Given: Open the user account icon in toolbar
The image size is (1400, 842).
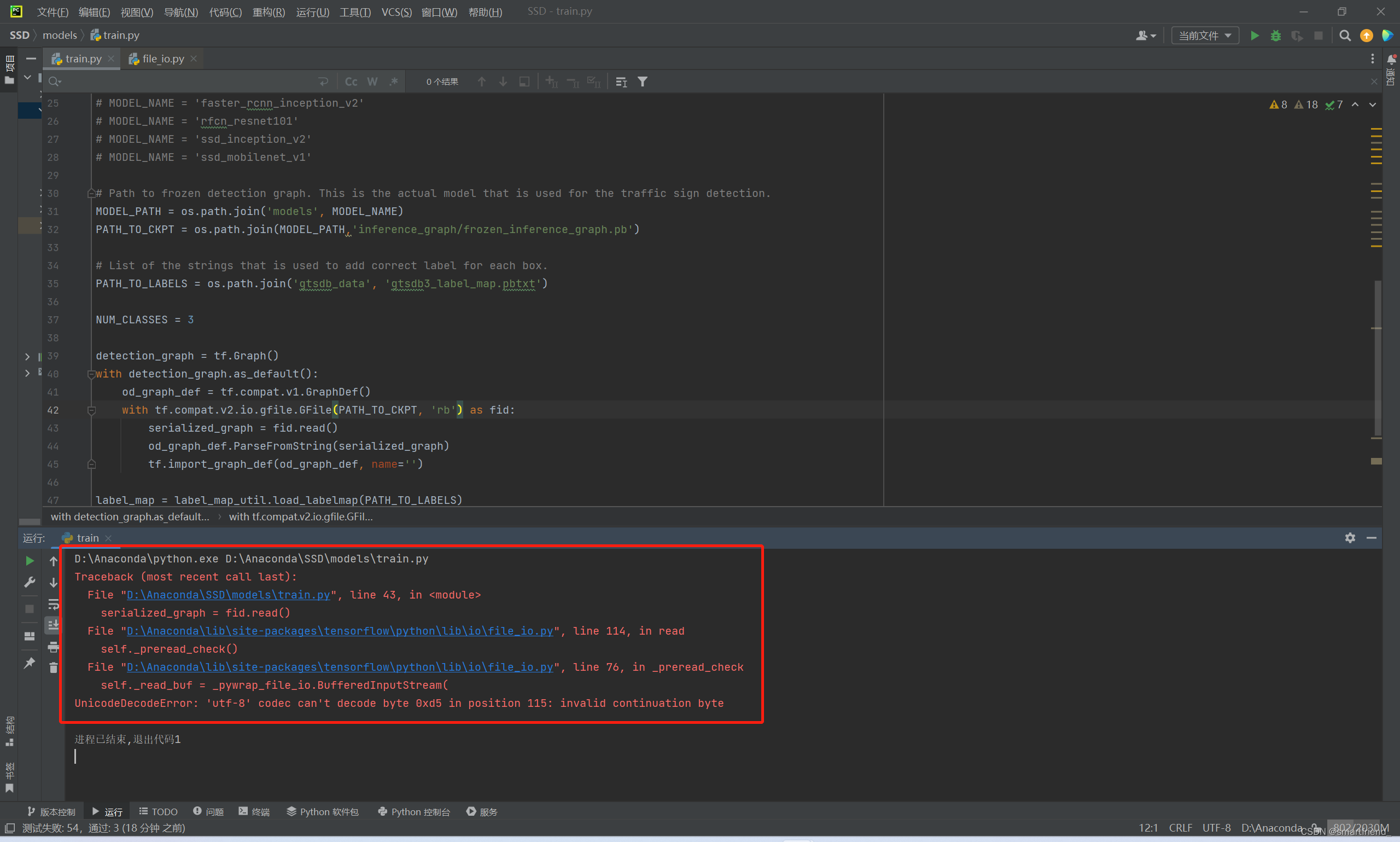Looking at the screenshot, I should pyautogui.click(x=1145, y=36).
